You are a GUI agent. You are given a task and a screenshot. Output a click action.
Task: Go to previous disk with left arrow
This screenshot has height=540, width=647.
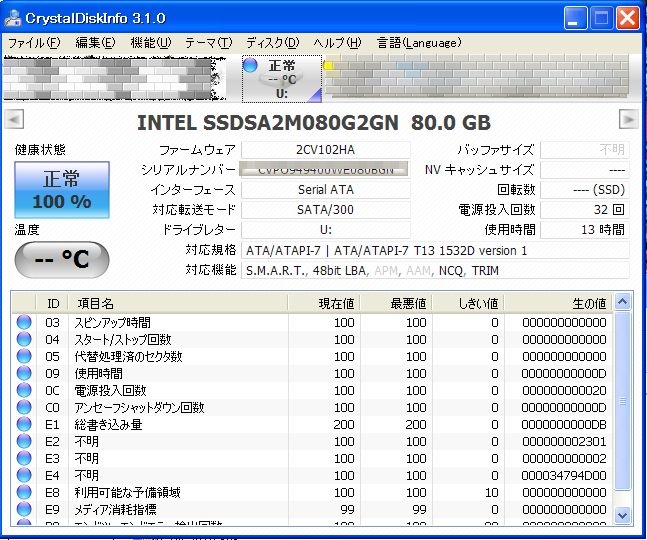point(15,120)
